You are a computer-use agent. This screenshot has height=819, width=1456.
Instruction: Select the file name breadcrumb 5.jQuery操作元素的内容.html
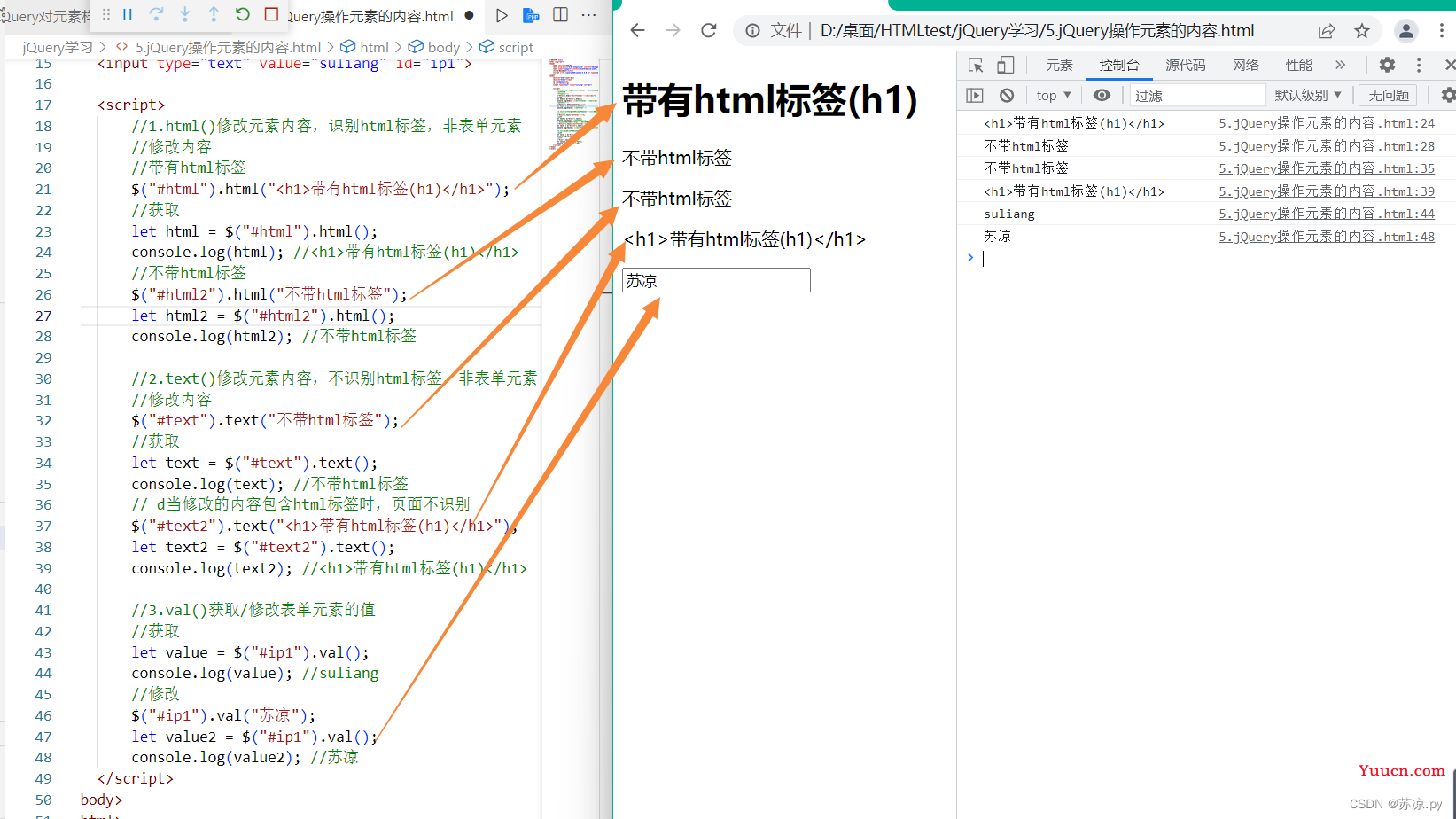(x=228, y=47)
